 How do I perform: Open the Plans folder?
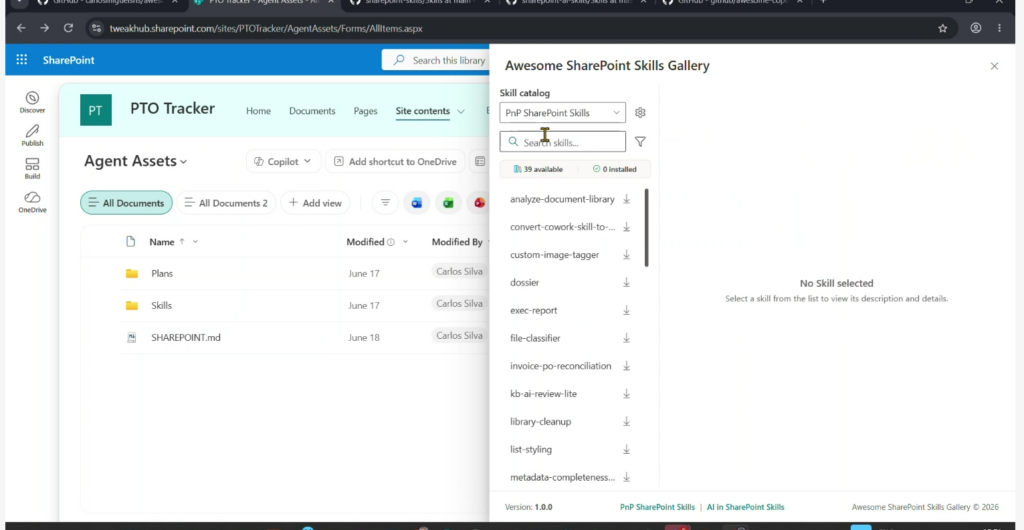tap(162, 273)
